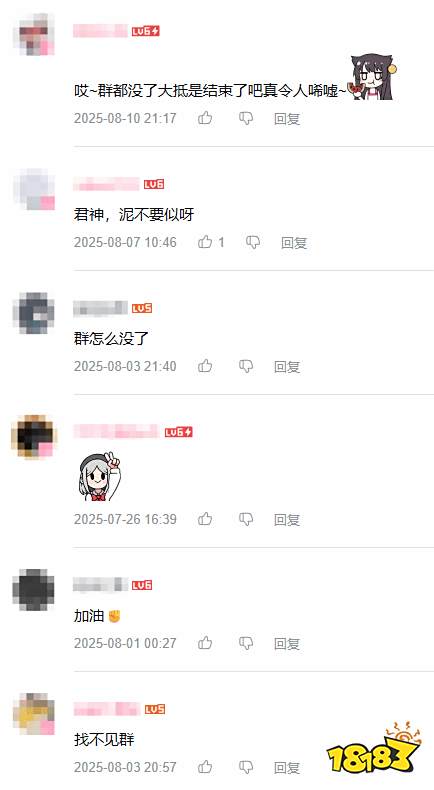
Task: Reply to the comment from 2025-07-26 16:39
Action: point(287,520)
